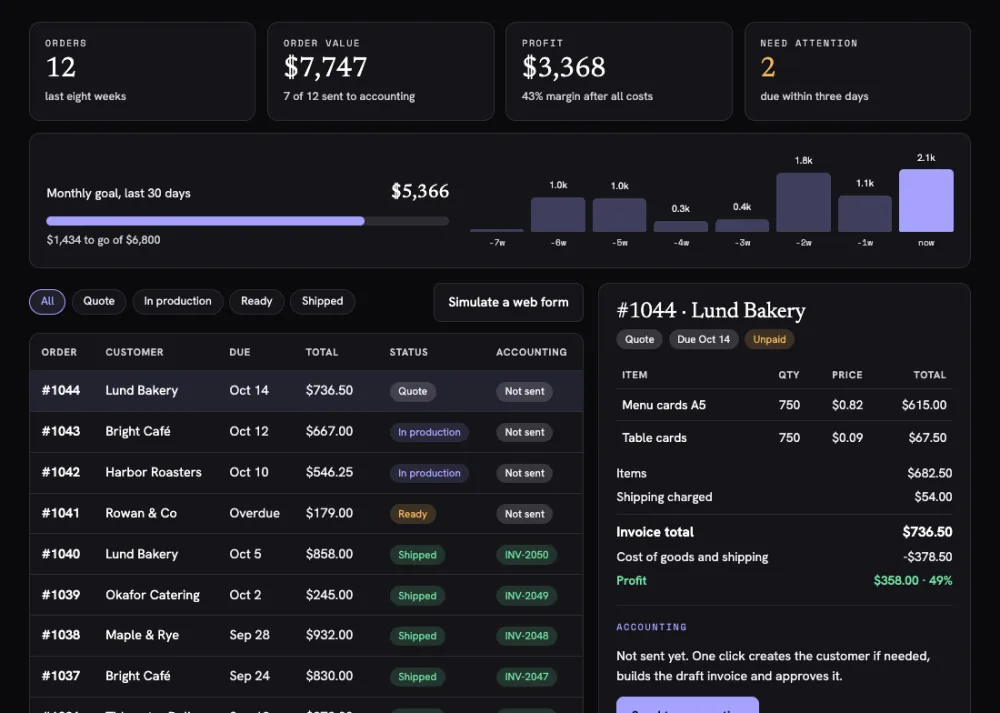Click the DUE column header

point(240,352)
